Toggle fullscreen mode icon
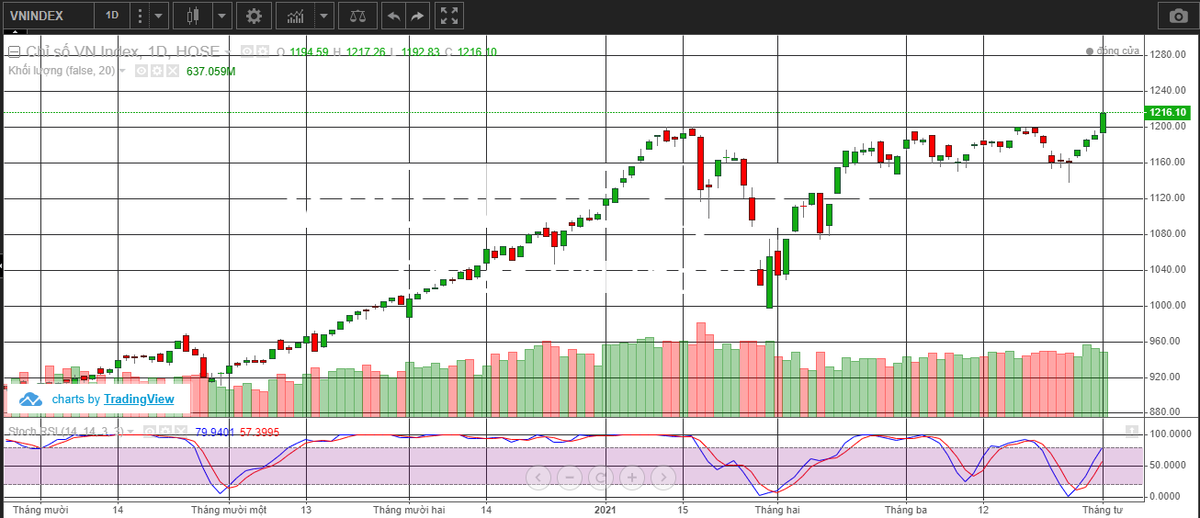 (x=451, y=15)
